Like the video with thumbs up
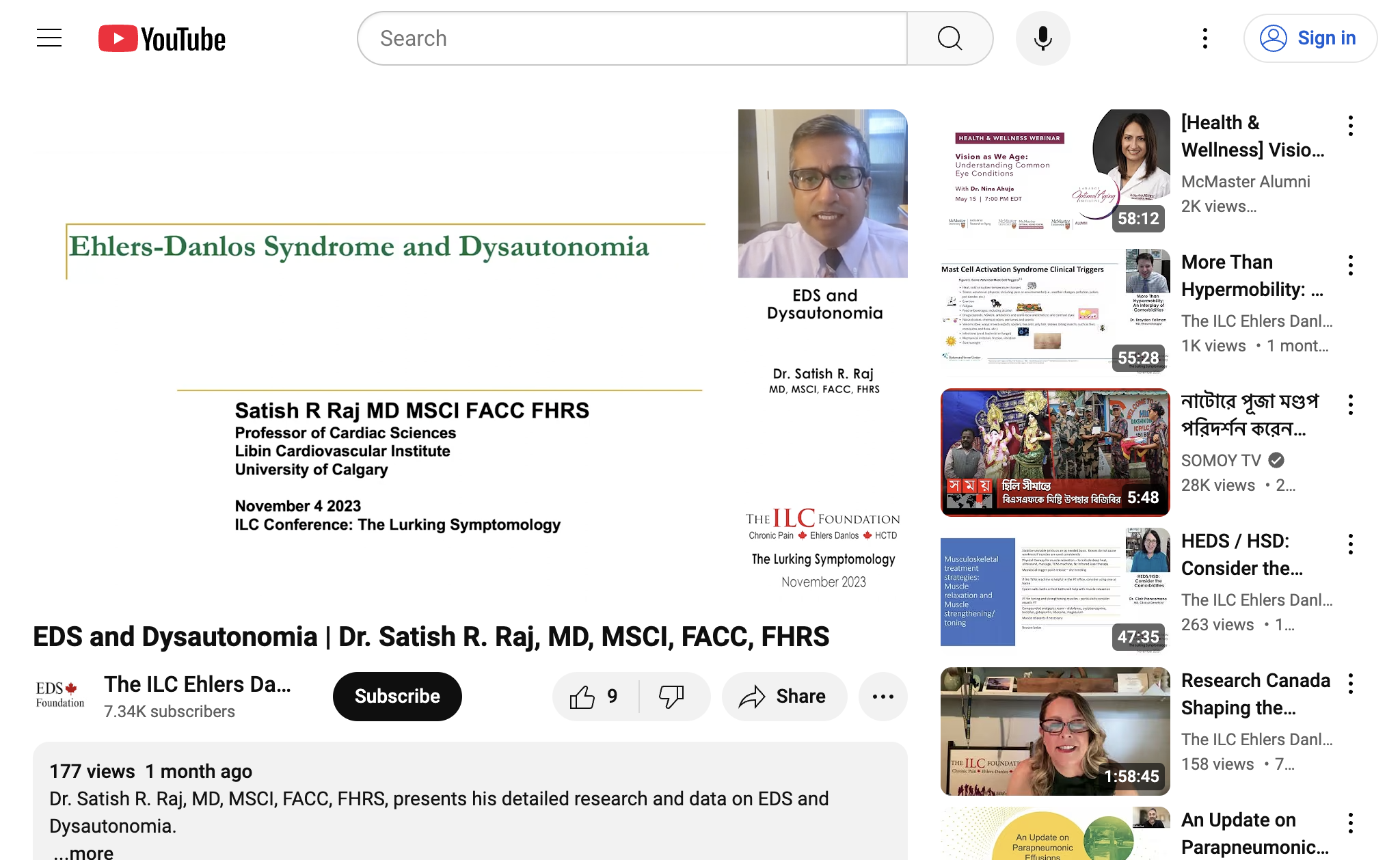 [595, 696]
